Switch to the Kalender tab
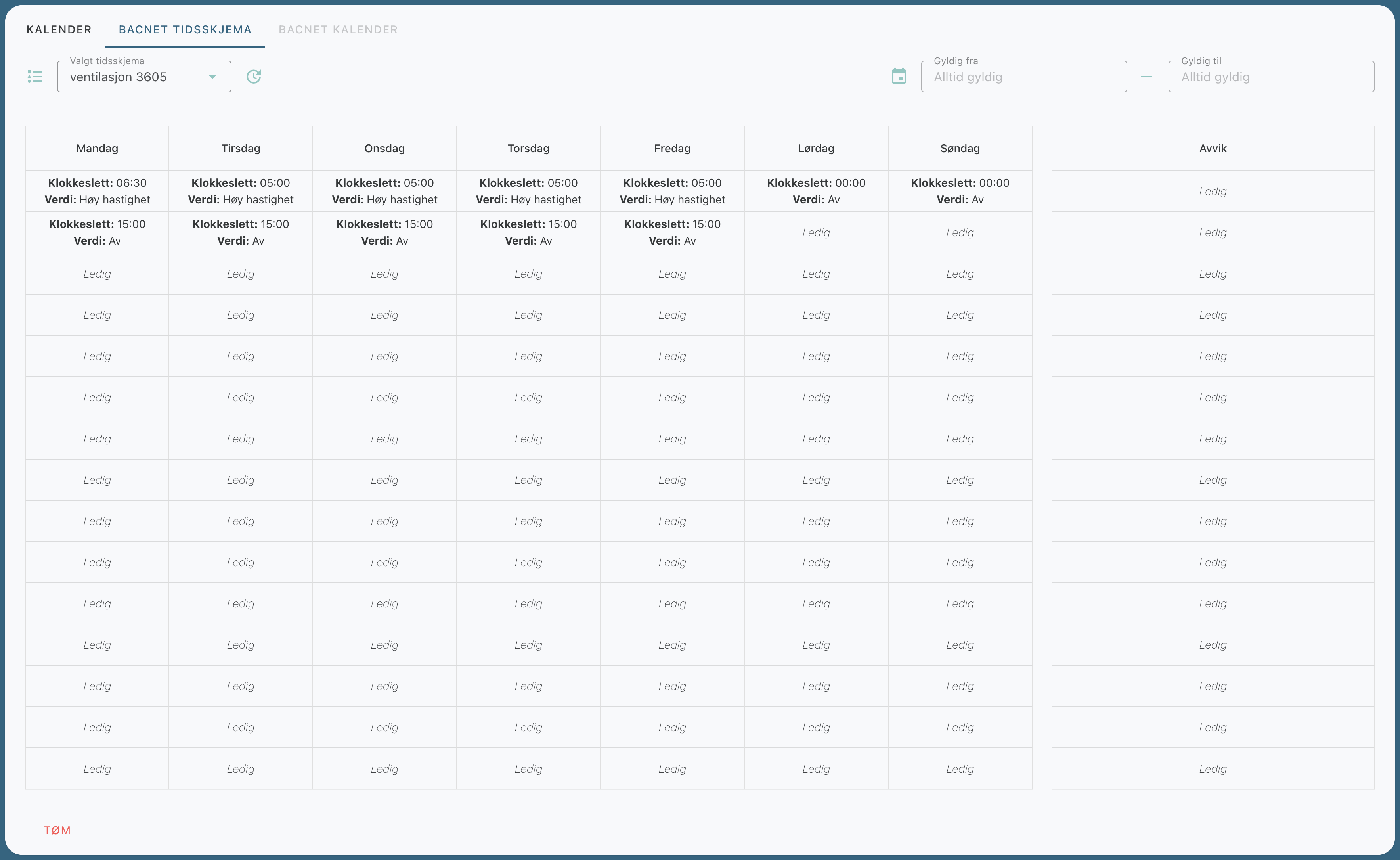The image size is (1400, 860). (59, 30)
